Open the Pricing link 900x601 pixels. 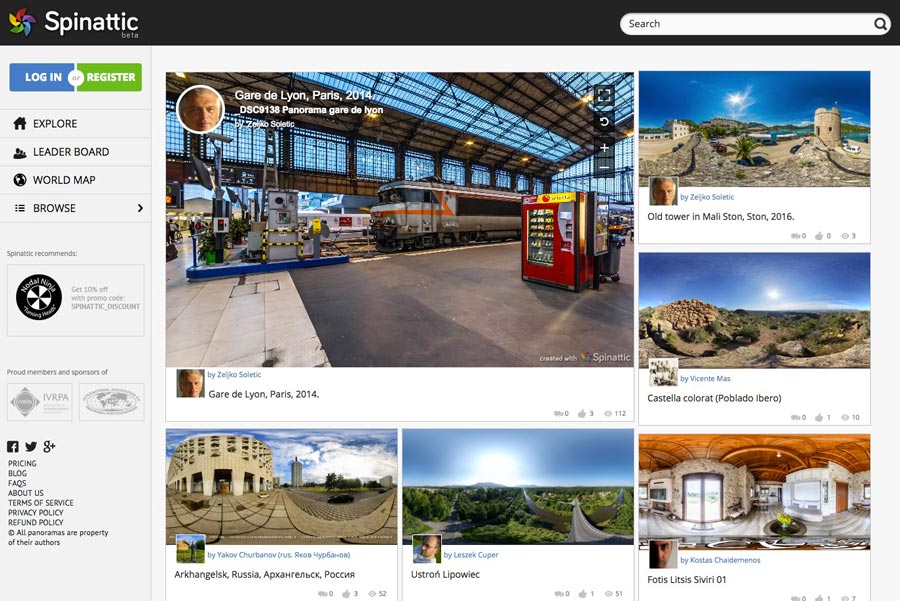coord(22,464)
